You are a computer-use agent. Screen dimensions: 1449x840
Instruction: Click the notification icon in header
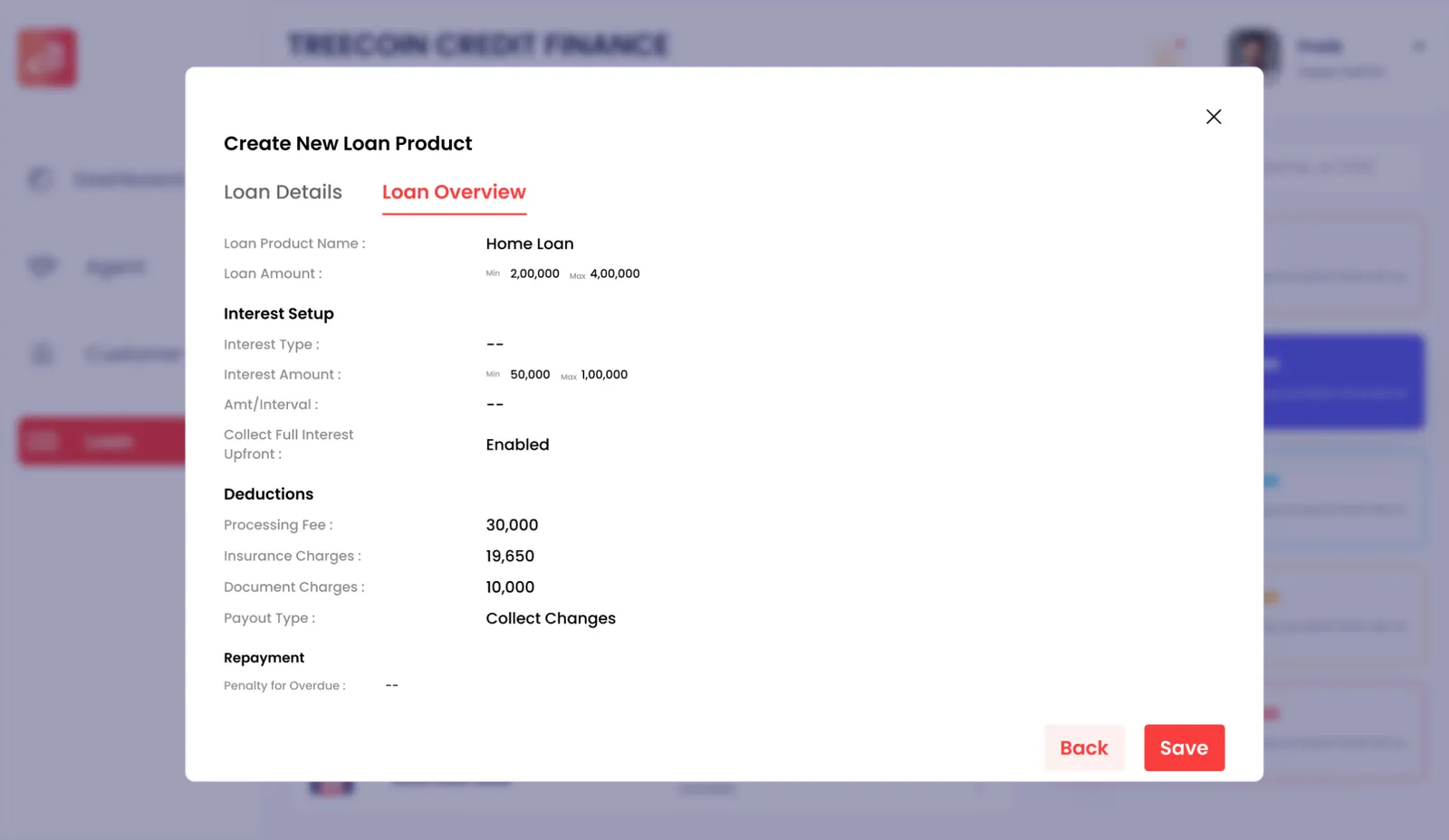1168,52
